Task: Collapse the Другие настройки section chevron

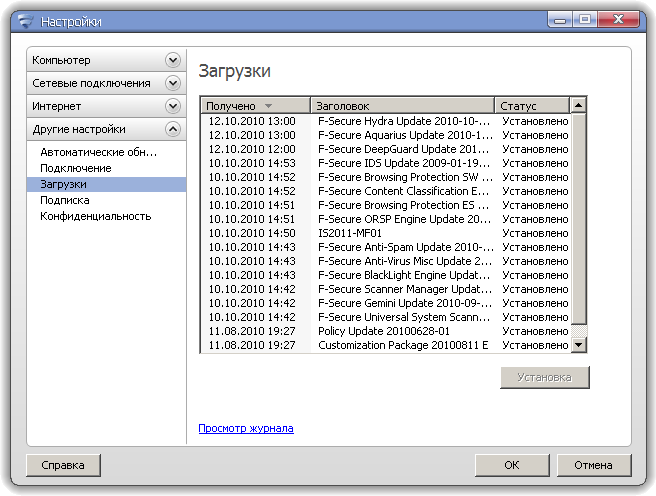Action: click(172, 129)
